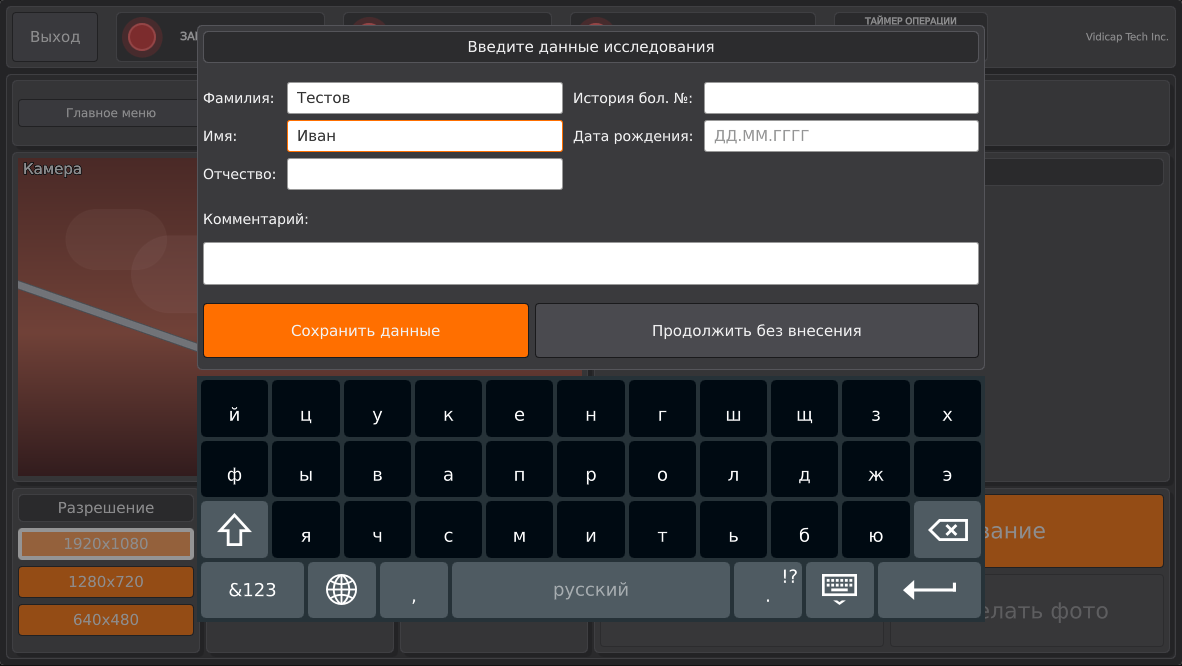Tap the х key

948,409
